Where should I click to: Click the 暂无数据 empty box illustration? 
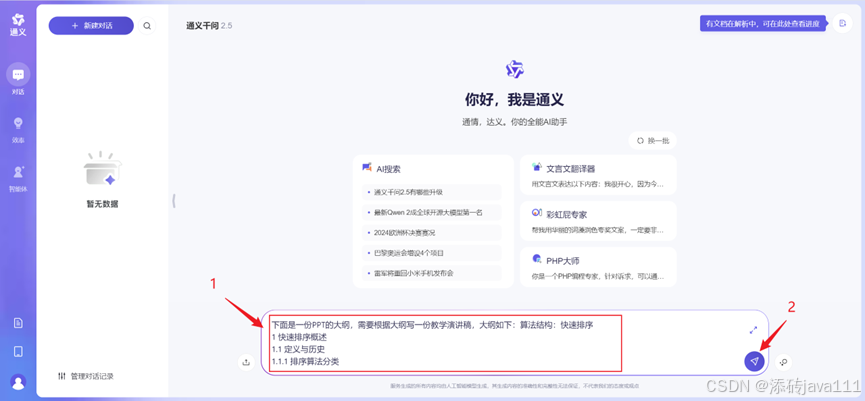pyautogui.click(x=103, y=169)
